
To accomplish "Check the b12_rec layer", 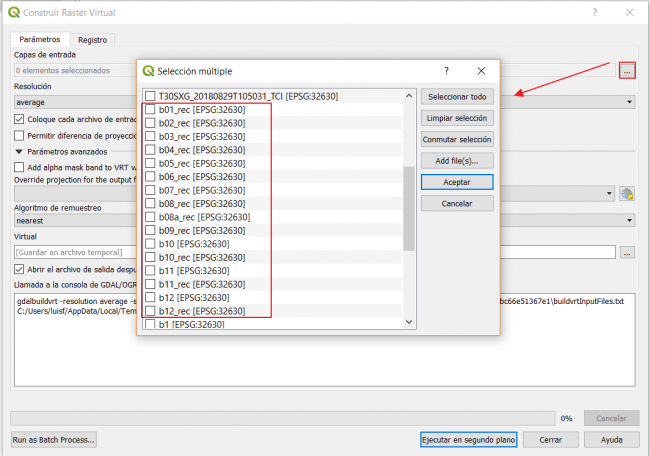I will [x=150, y=311].
